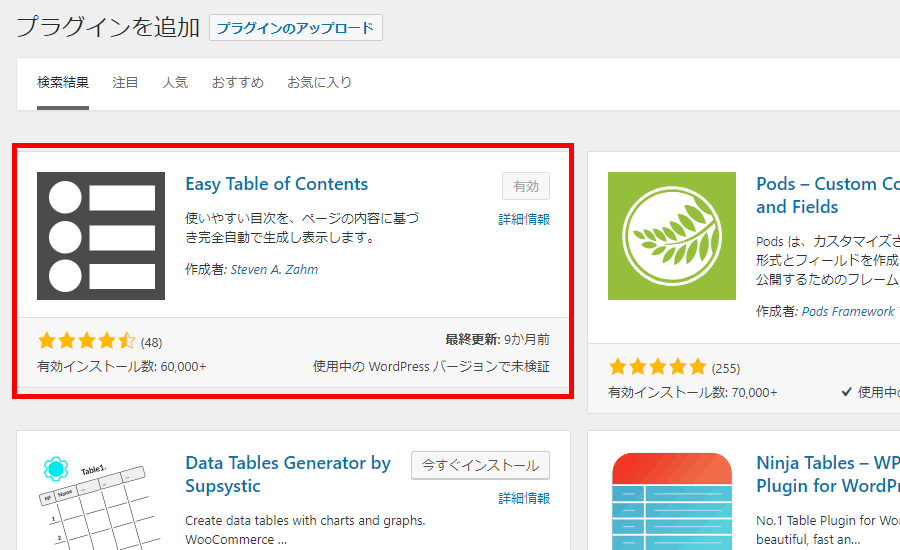Viewport: 900px width, 550px height.
Task: Switch to the 検索結果 tab
Action: (x=63, y=83)
